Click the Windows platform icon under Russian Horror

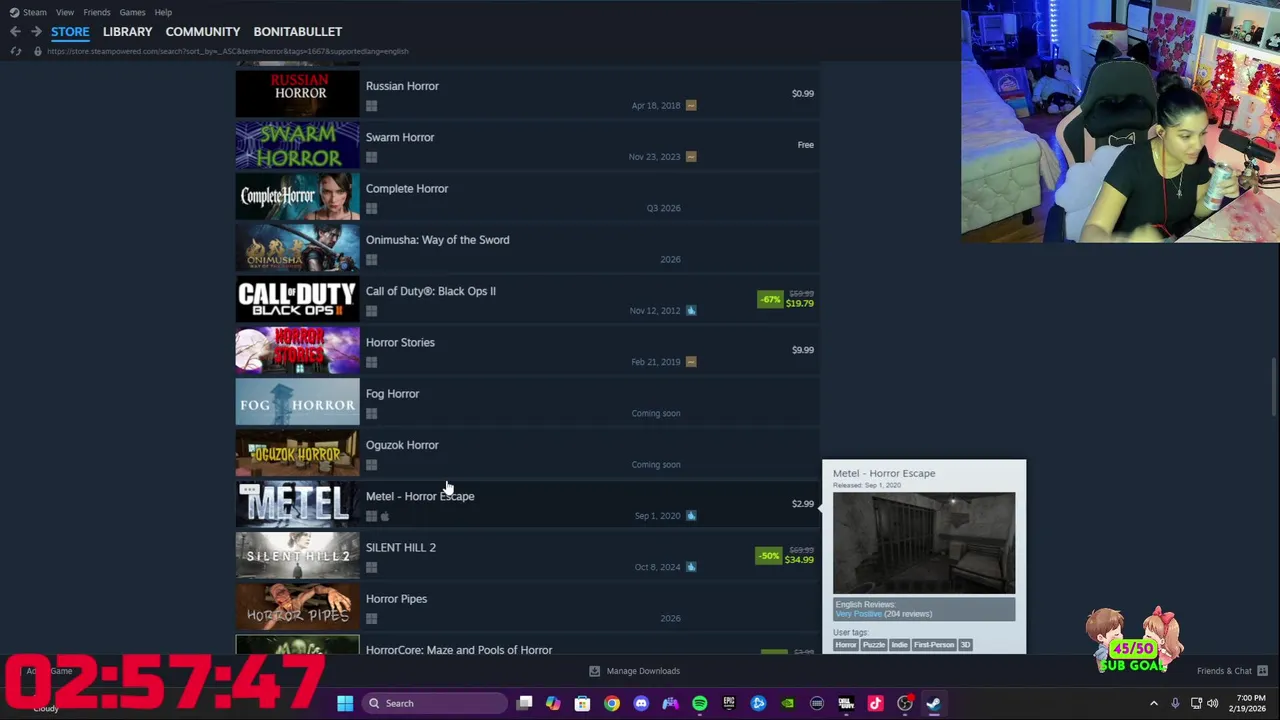(x=371, y=105)
